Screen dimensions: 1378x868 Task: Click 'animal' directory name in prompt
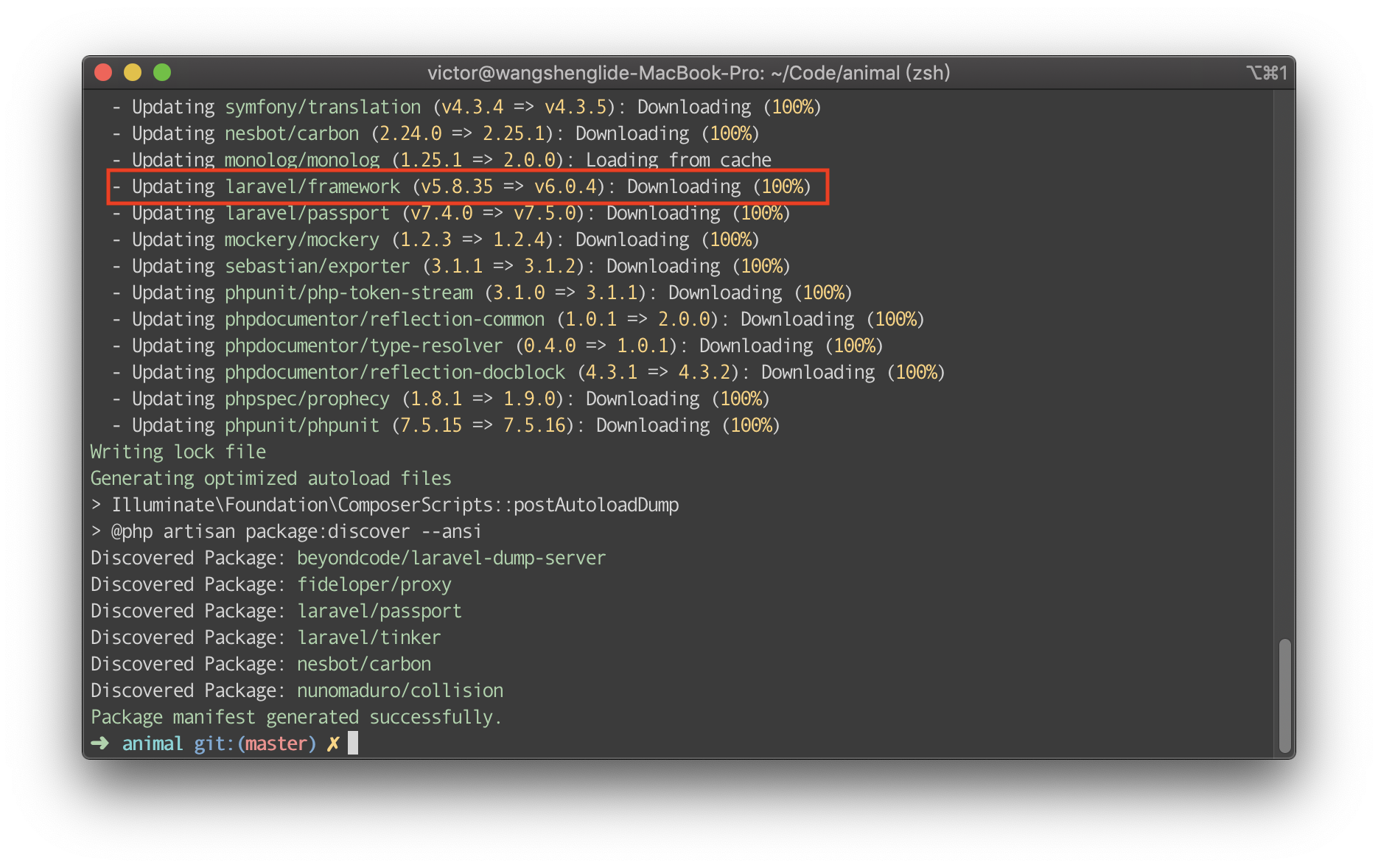tap(153, 743)
